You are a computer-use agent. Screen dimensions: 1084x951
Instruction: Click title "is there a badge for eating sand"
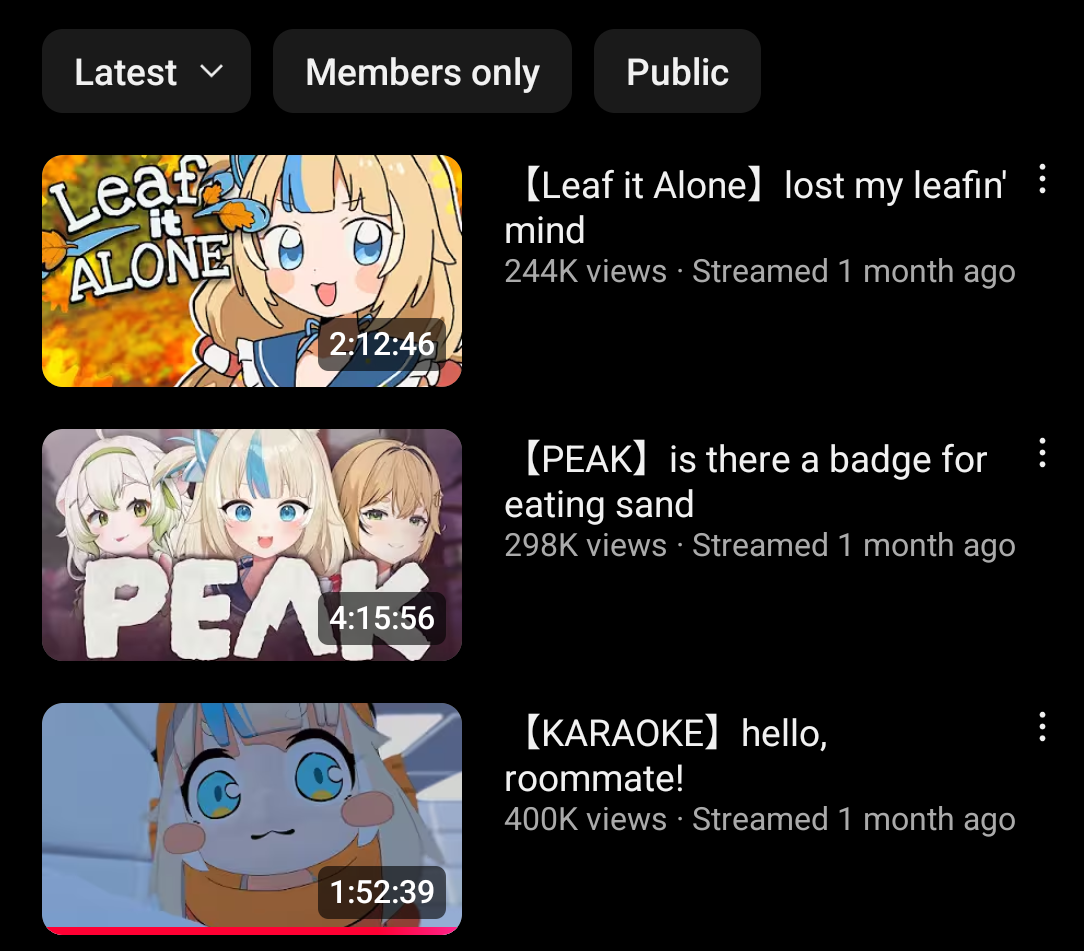747,482
